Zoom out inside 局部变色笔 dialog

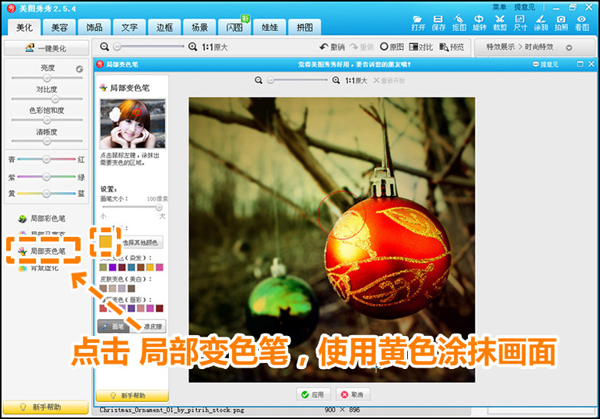pos(259,80)
